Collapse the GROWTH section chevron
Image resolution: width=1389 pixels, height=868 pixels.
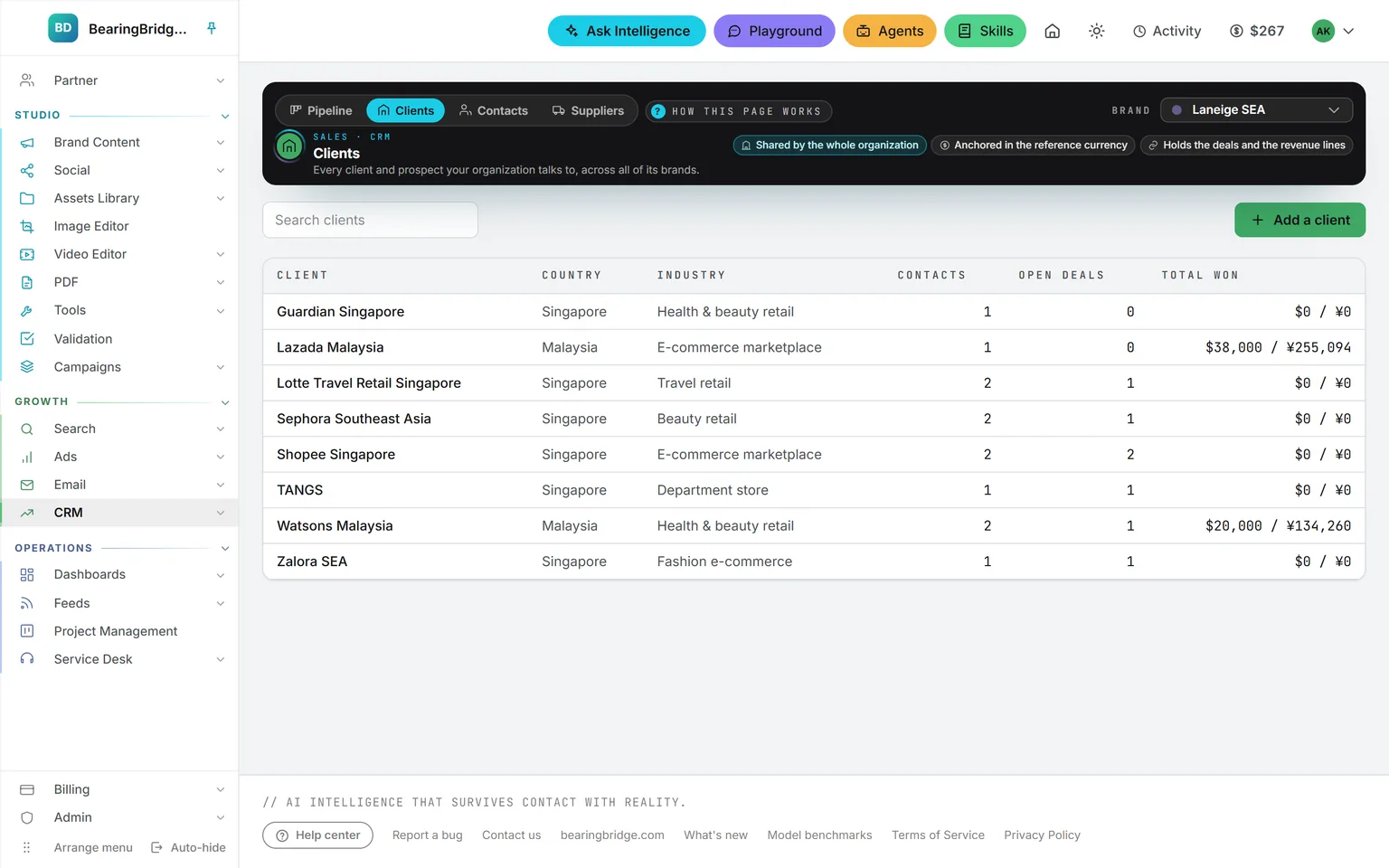pos(225,402)
